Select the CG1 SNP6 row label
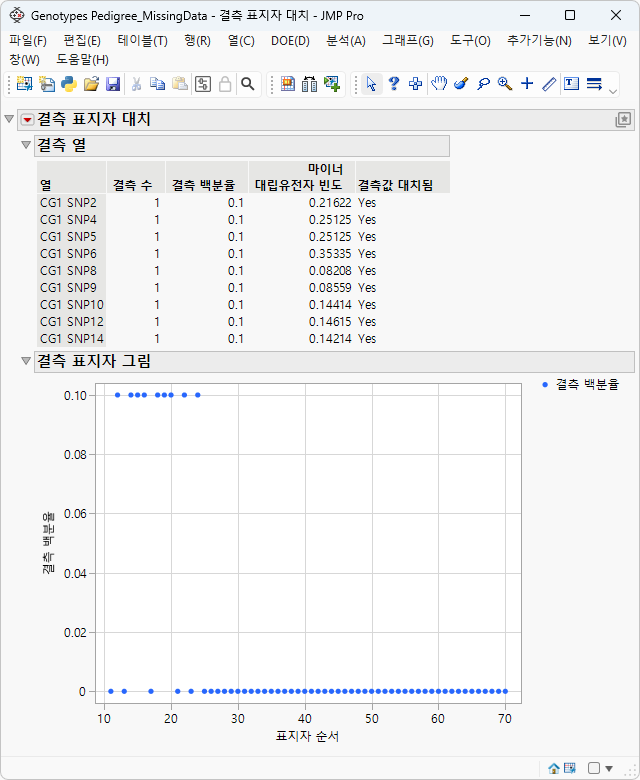Image resolution: width=640 pixels, height=780 pixels. pyautogui.click(x=68, y=254)
